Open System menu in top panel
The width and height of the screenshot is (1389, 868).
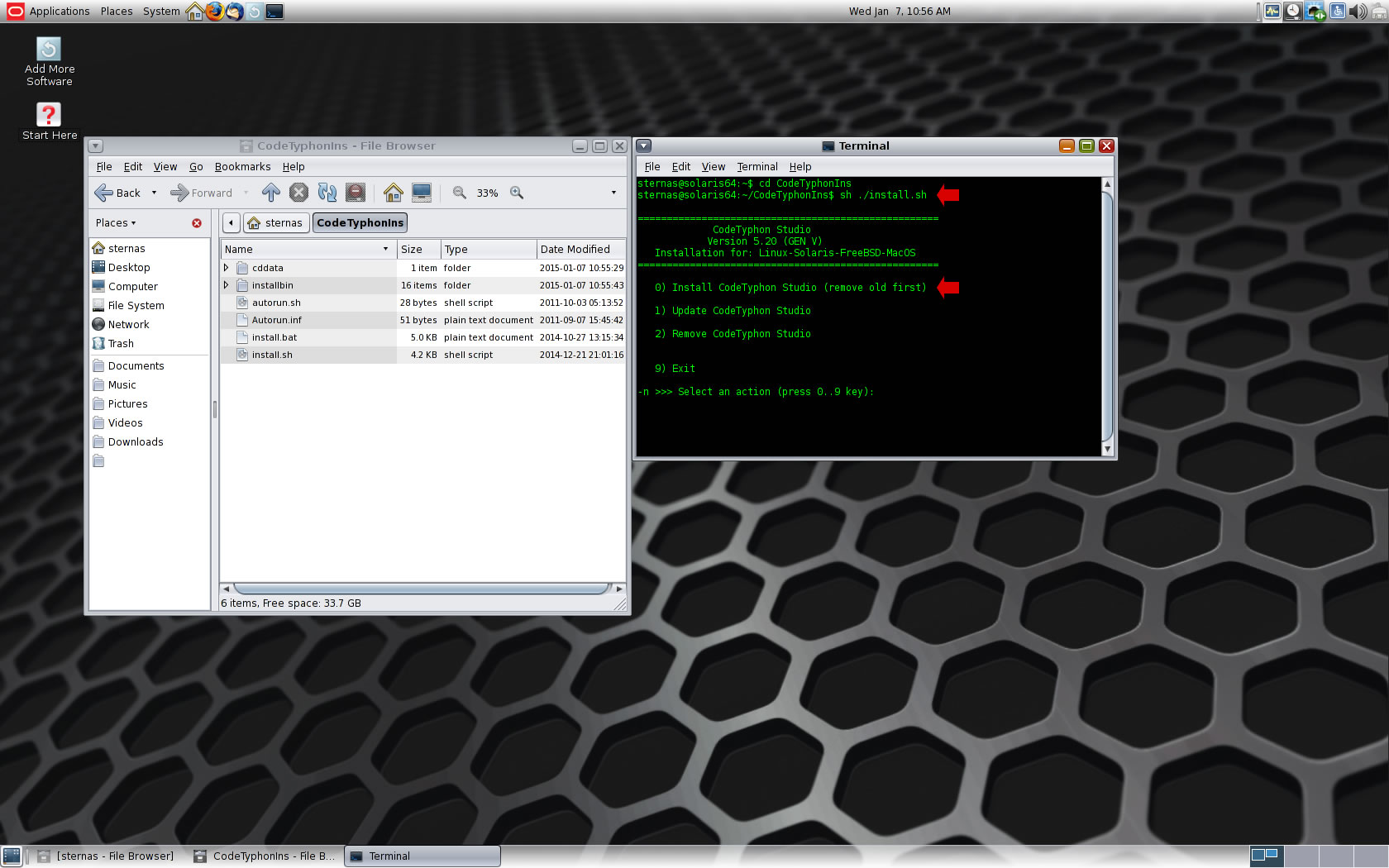coord(161,12)
